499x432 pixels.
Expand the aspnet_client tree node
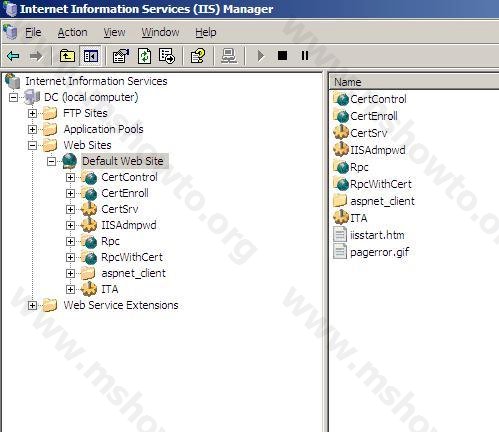70,273
